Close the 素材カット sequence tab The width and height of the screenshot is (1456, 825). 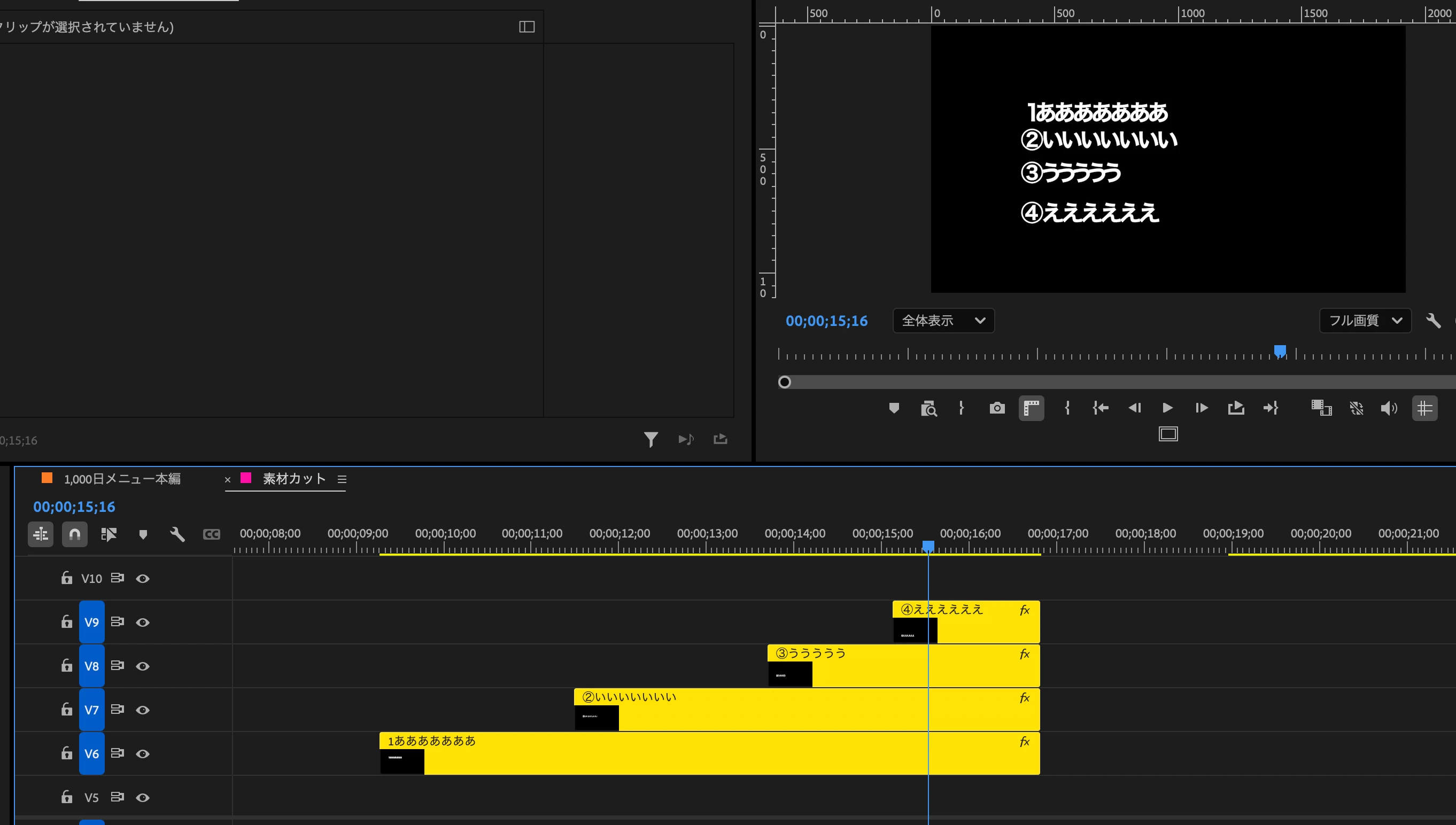227,479
